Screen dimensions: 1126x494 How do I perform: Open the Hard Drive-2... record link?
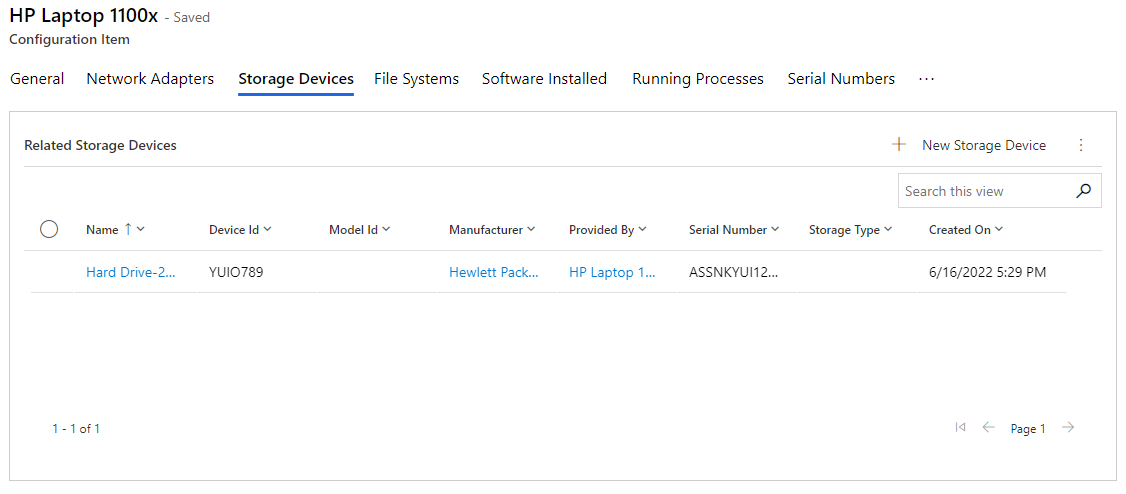[x=131, y=272]
